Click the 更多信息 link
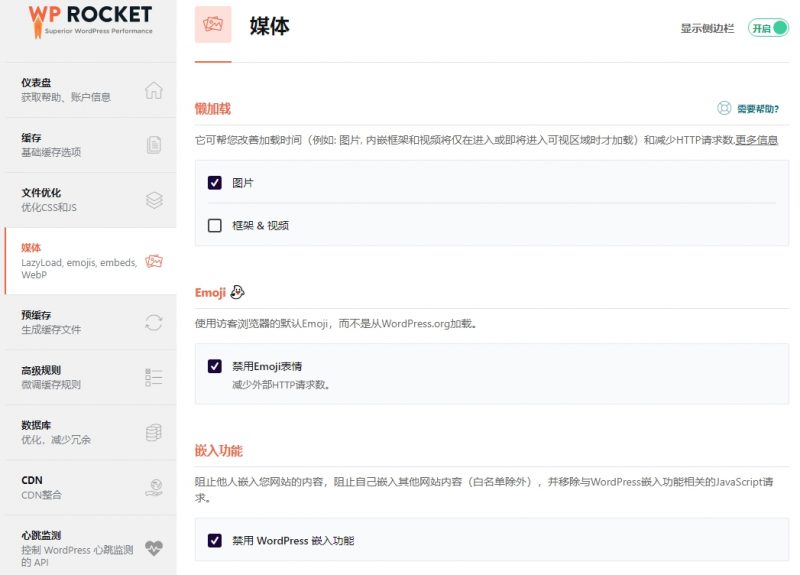 [x=757, y=140]
